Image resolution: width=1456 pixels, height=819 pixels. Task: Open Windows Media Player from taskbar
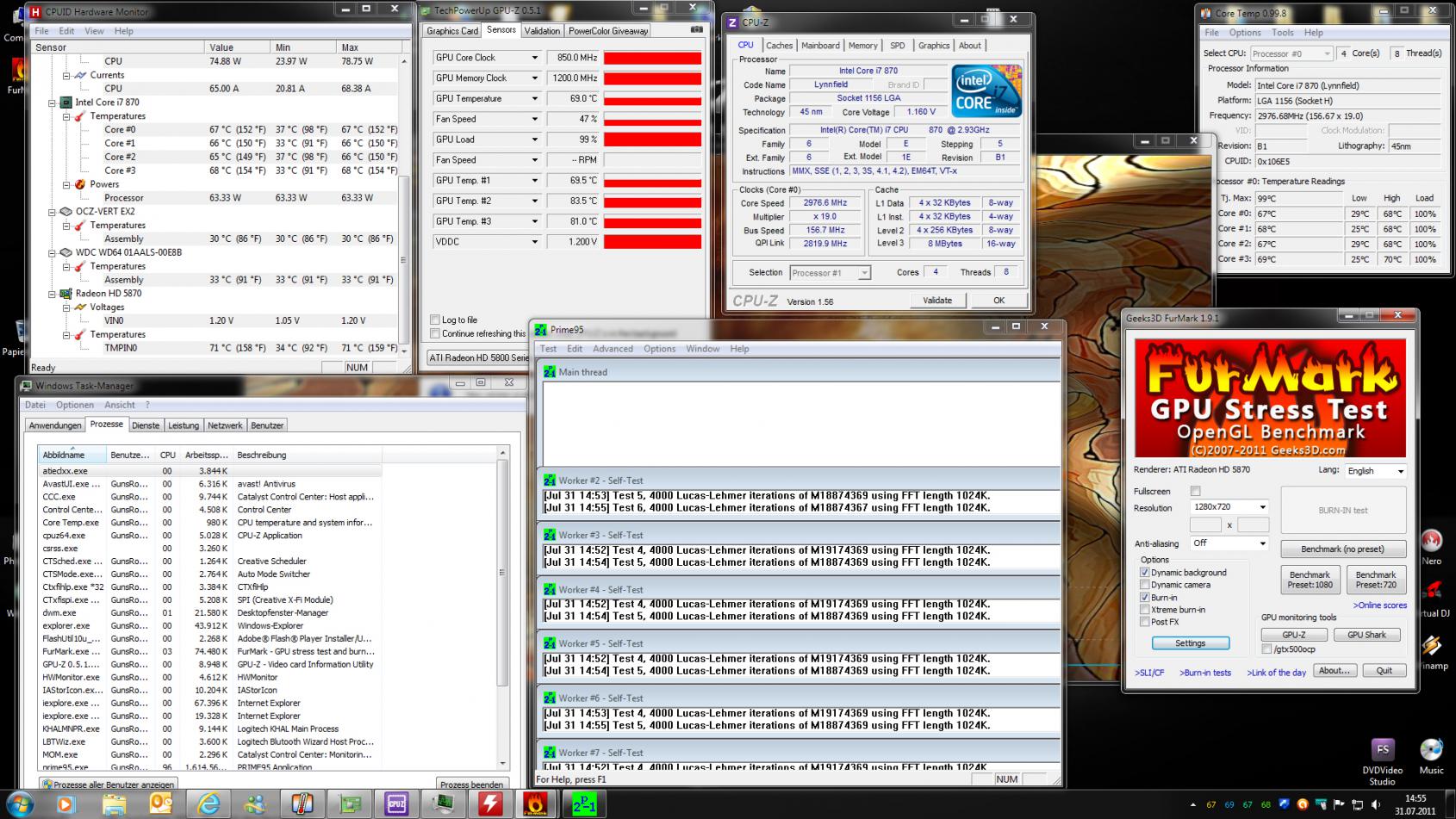click(66, 804)
